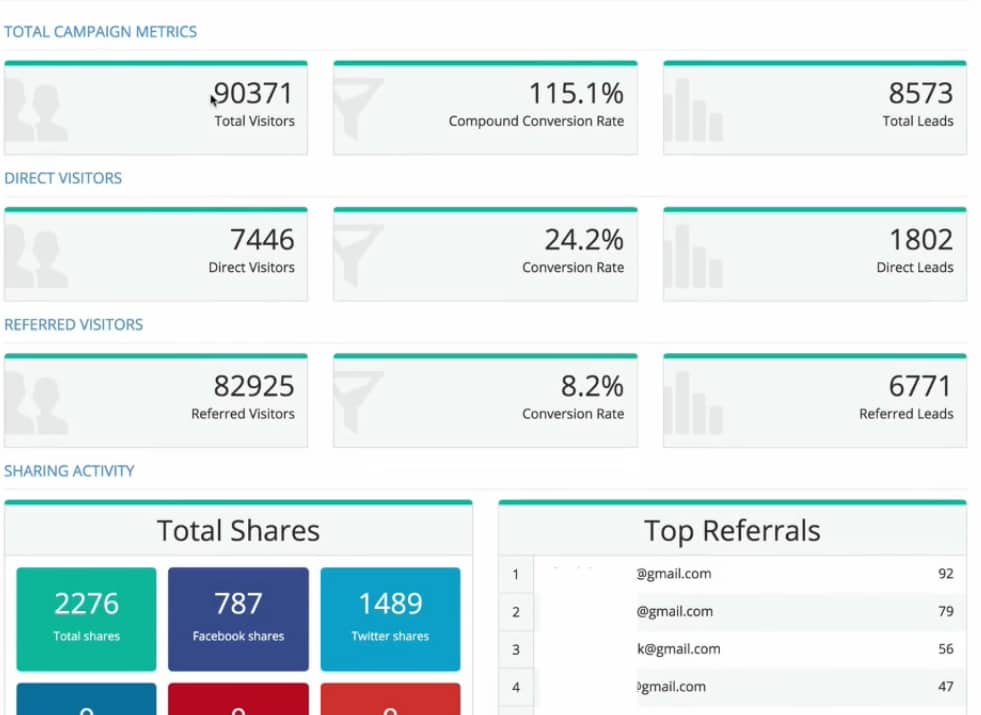981x715 pixels.
Task: Click rank number 3 in Top Referrals
Action: 516,649
